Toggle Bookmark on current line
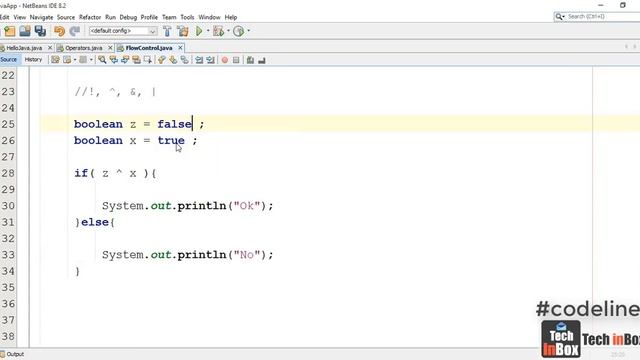Viewport: 640px width, 360px height. tap(184, 60)
